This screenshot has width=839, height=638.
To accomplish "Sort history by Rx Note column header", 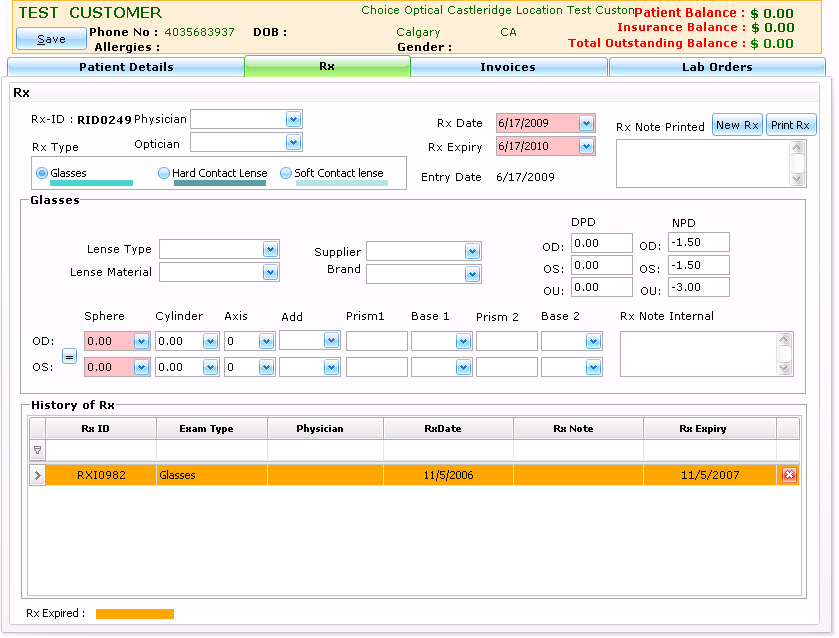I will [x=578, y=429].
